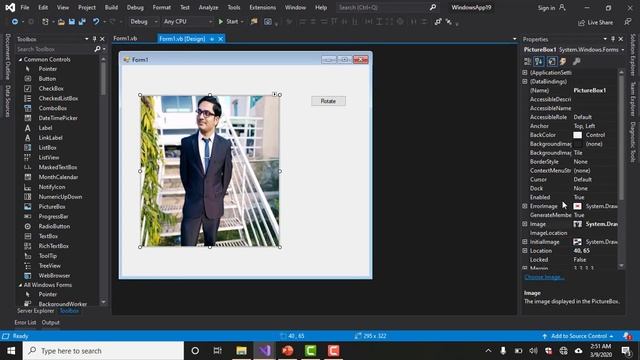
Task: Click the Sign in account icon
Action: point(562,7)
